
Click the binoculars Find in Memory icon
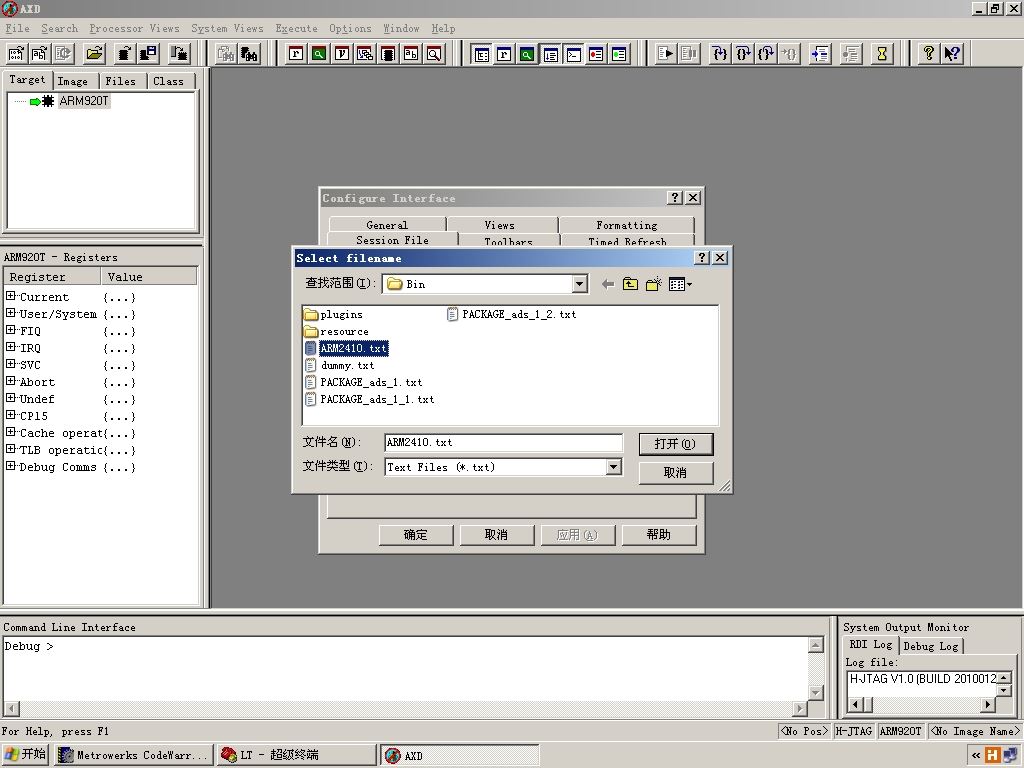[249, 54]
